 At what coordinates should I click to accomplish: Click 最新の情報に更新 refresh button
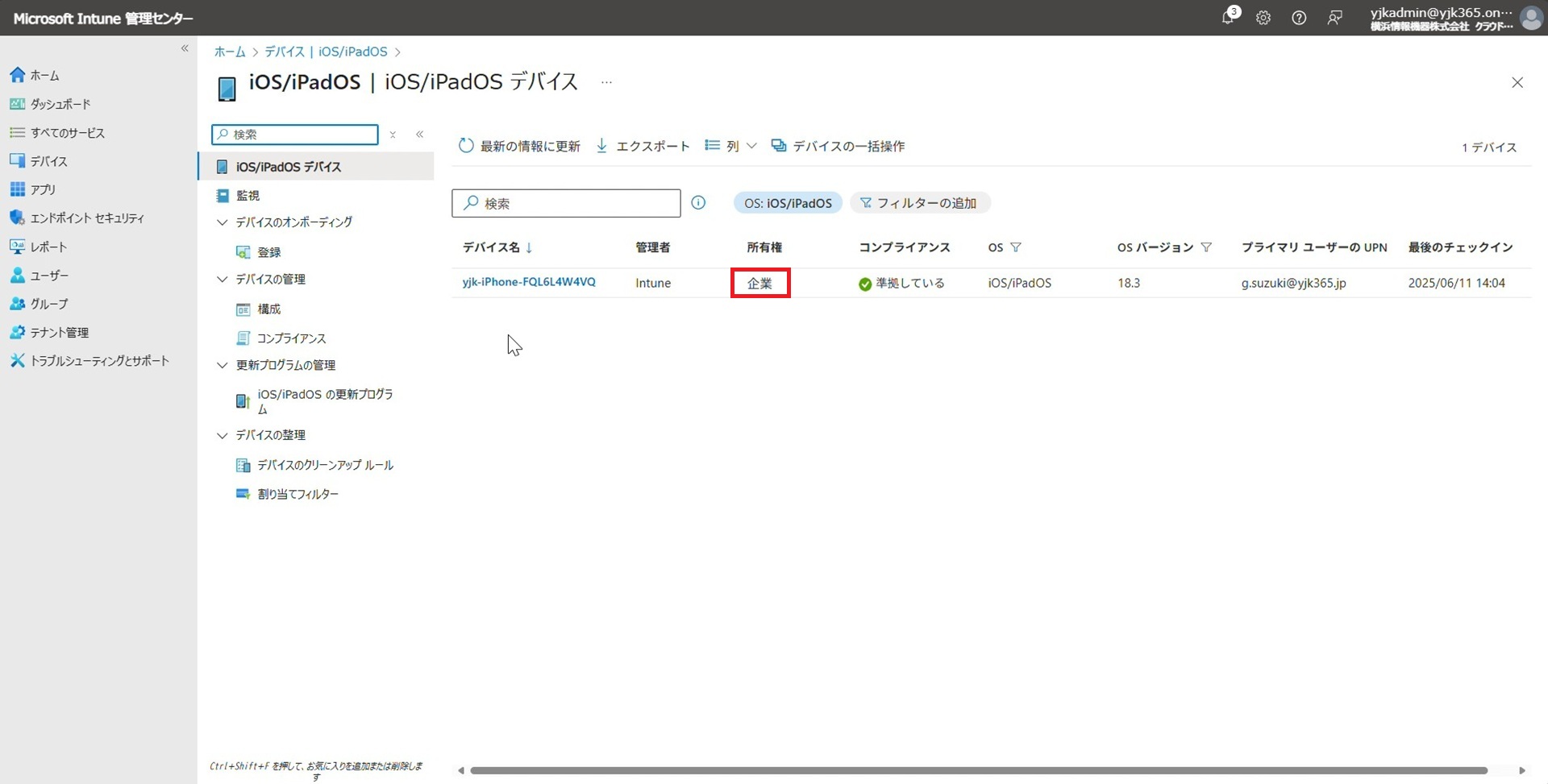[519, 146]
